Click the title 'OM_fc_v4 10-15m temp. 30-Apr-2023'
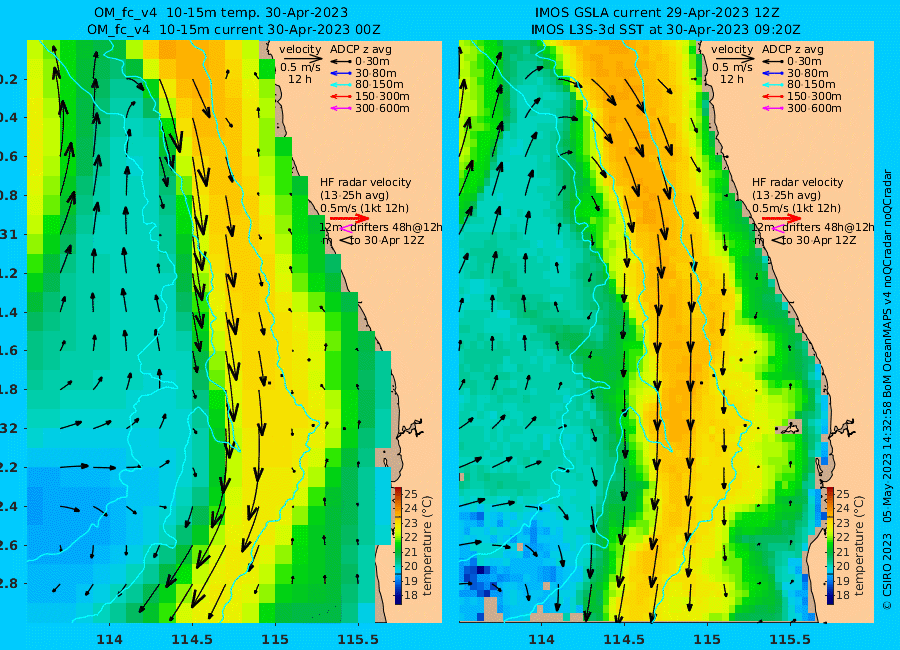The width and height of the screenshot is (900, 650). tap(221, 13)
